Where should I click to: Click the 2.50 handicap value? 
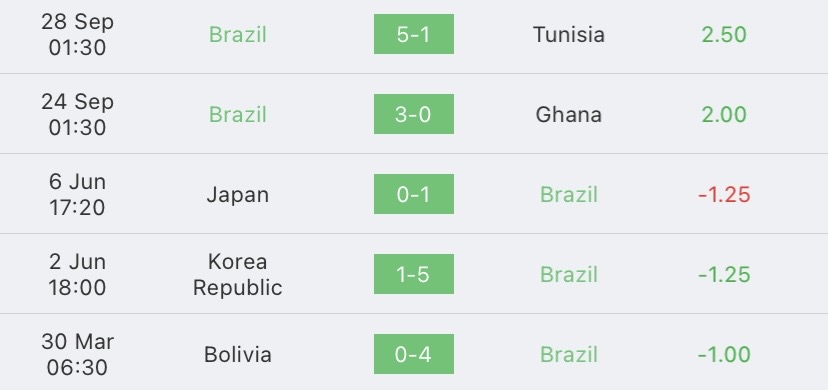point(724,35)
